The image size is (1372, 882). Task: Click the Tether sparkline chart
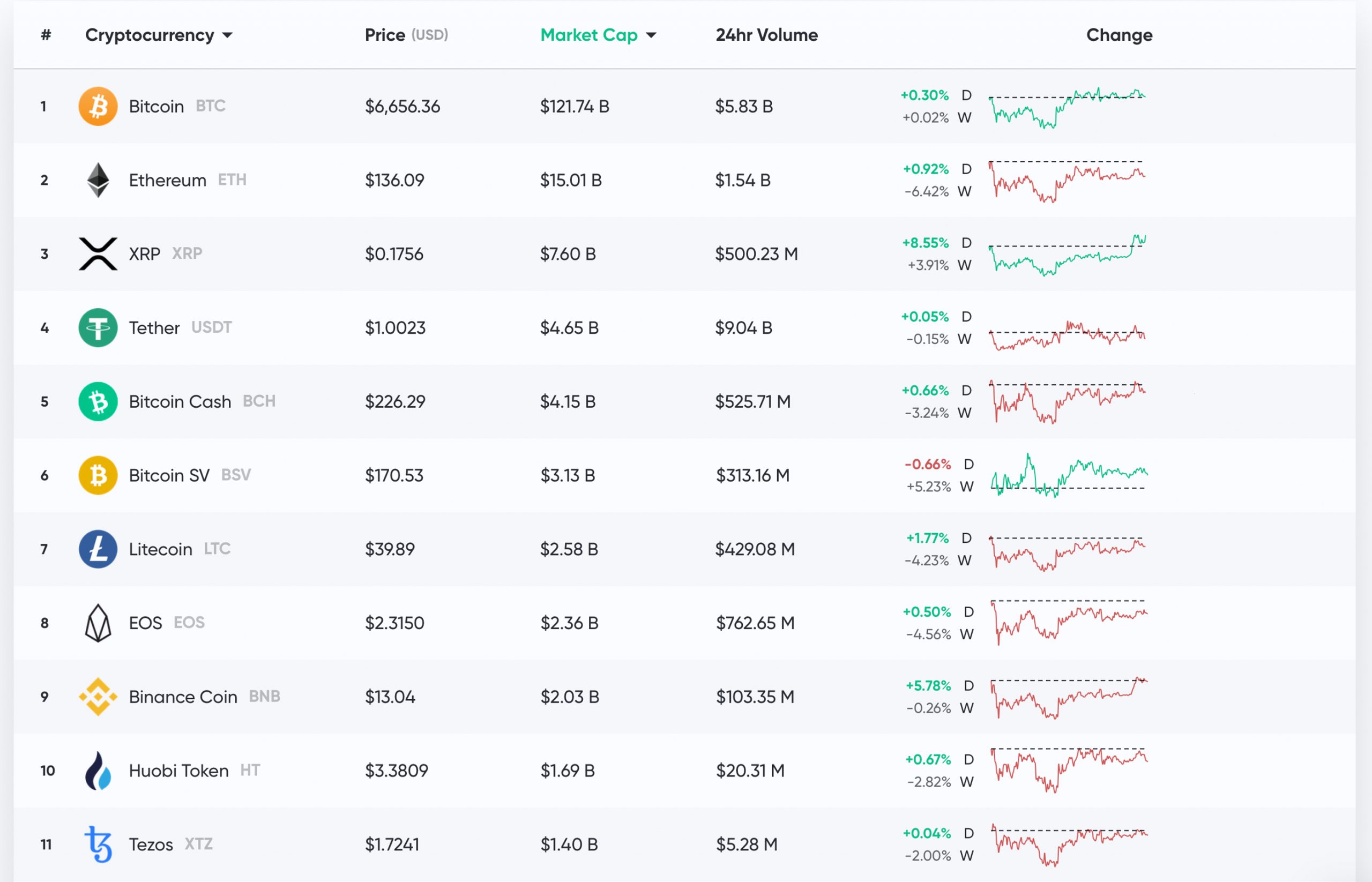tap(1067, 335)
